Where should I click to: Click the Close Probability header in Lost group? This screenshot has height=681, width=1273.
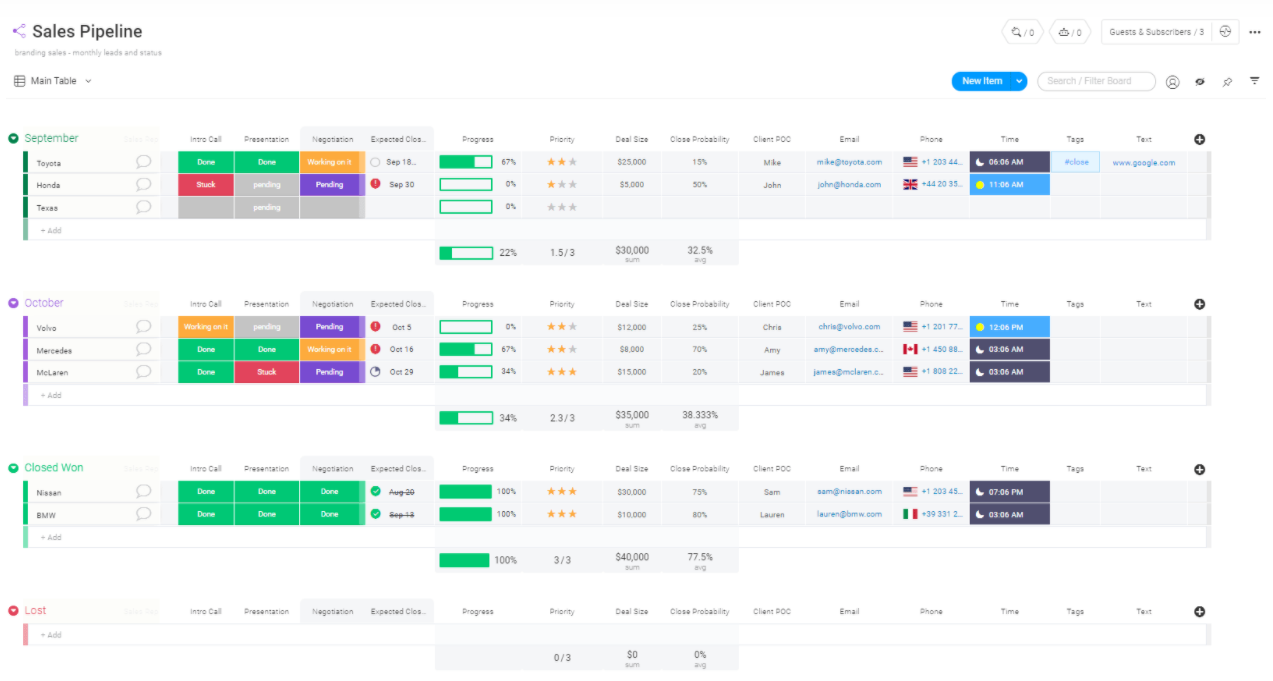pos(700,611)
